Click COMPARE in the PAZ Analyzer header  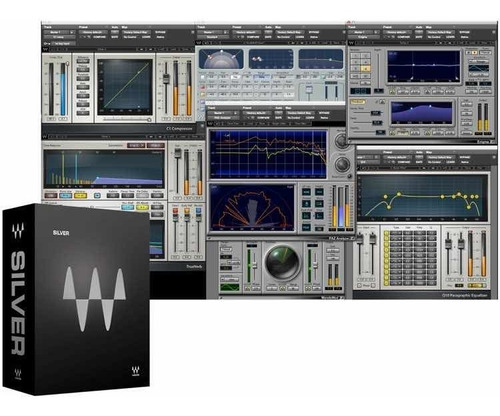pyautogui.click(x=263, y=118)
